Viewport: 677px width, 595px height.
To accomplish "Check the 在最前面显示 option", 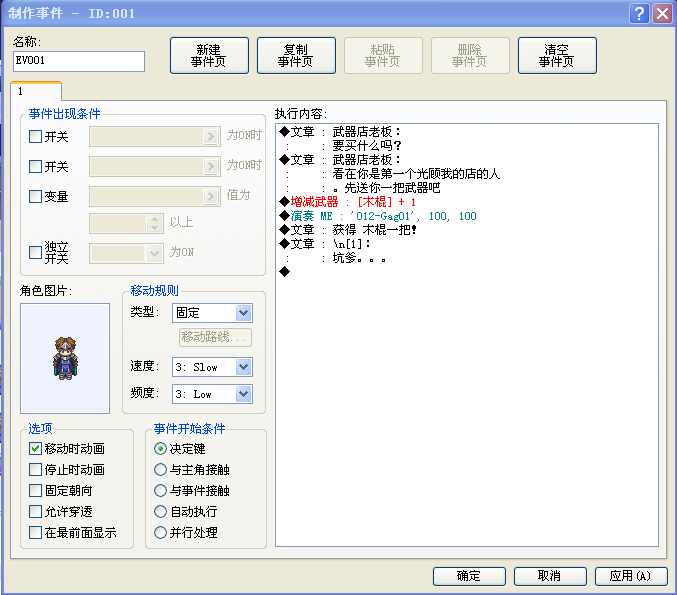I will [x=35, y=532].
